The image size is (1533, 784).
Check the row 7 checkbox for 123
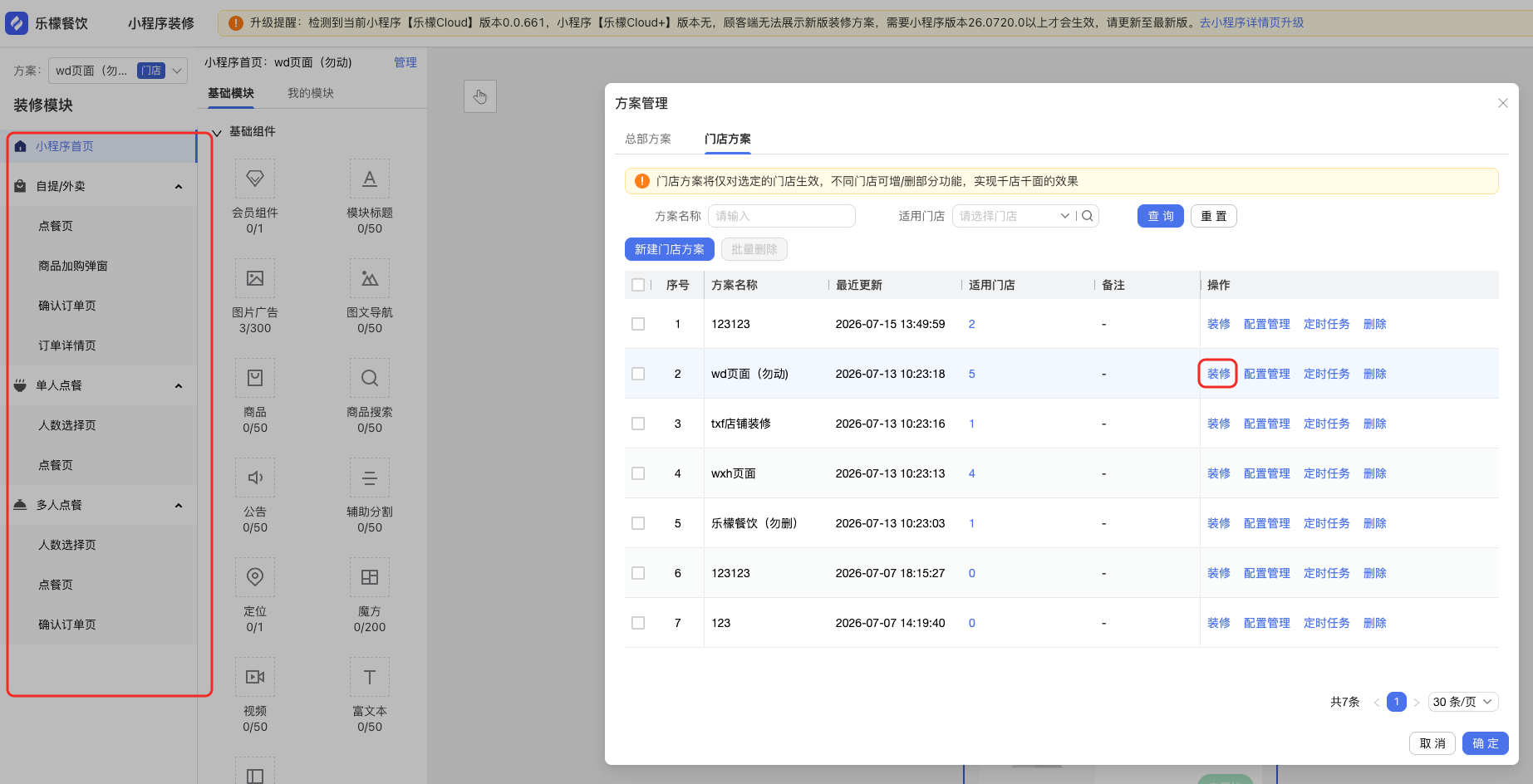(638, 623)
